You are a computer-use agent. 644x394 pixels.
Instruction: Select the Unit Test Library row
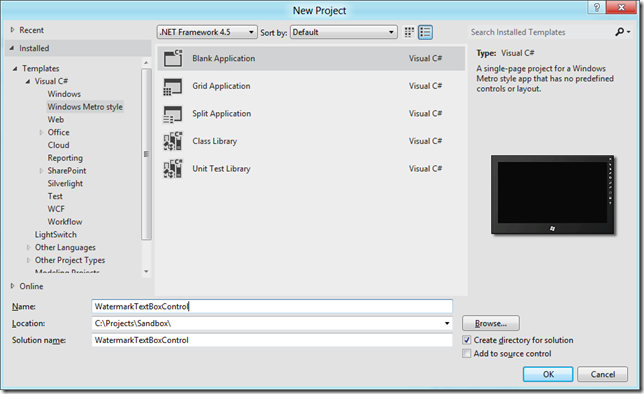(311, 169)
